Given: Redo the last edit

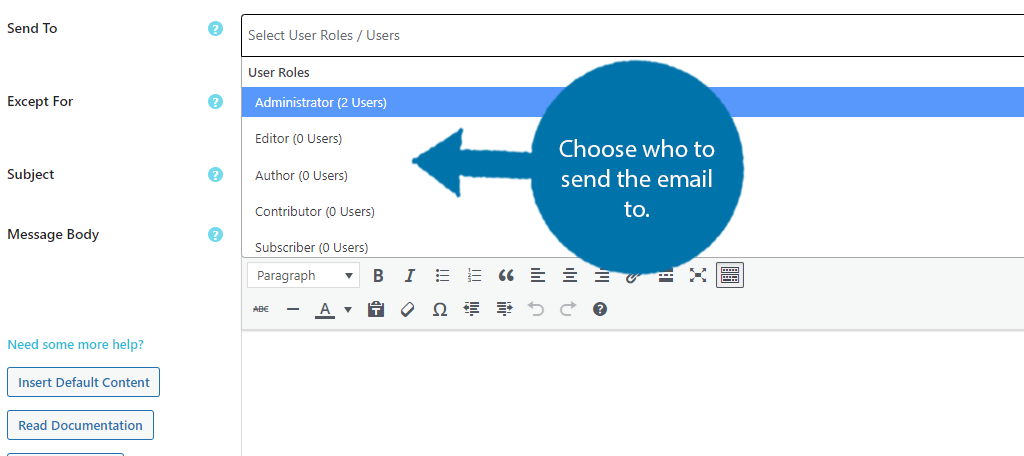Looking at the screenshot, I should click(568, 309).
